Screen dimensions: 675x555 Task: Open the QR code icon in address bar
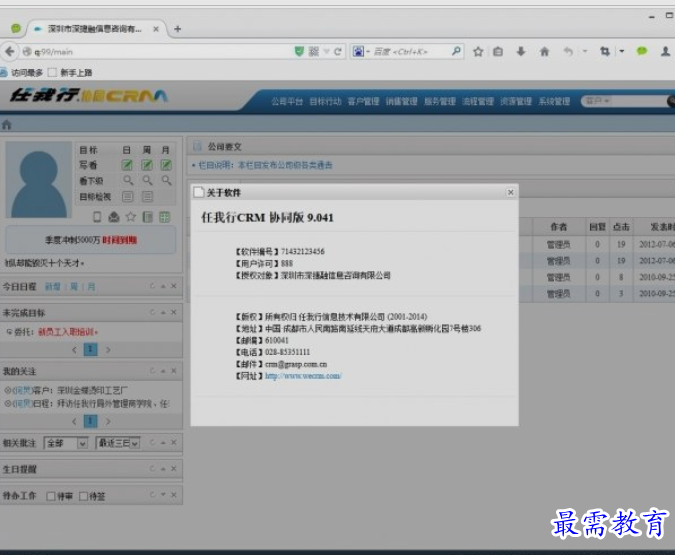[314, 52]
